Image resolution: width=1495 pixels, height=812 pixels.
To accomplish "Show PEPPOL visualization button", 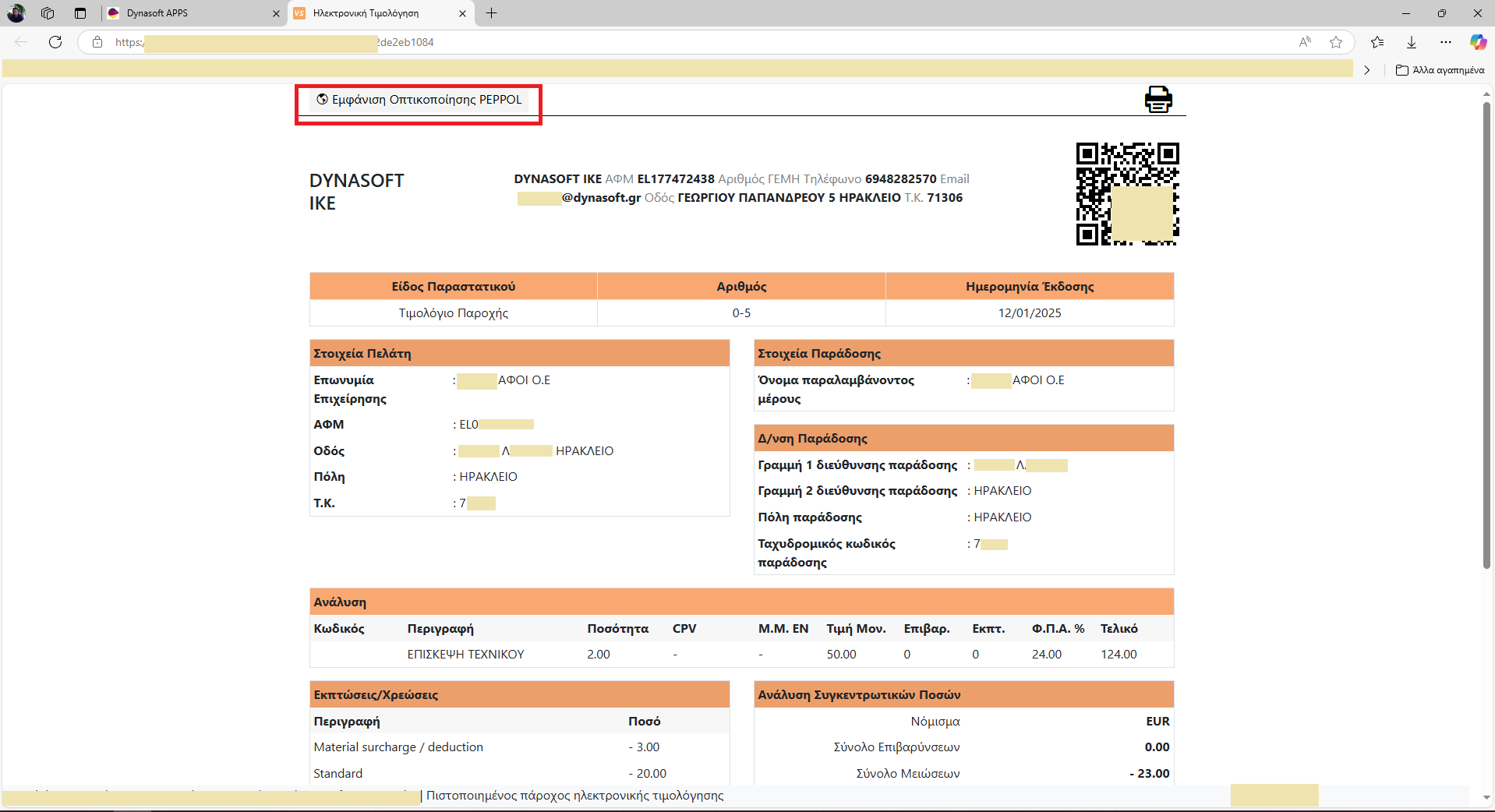I will point(419,100).
